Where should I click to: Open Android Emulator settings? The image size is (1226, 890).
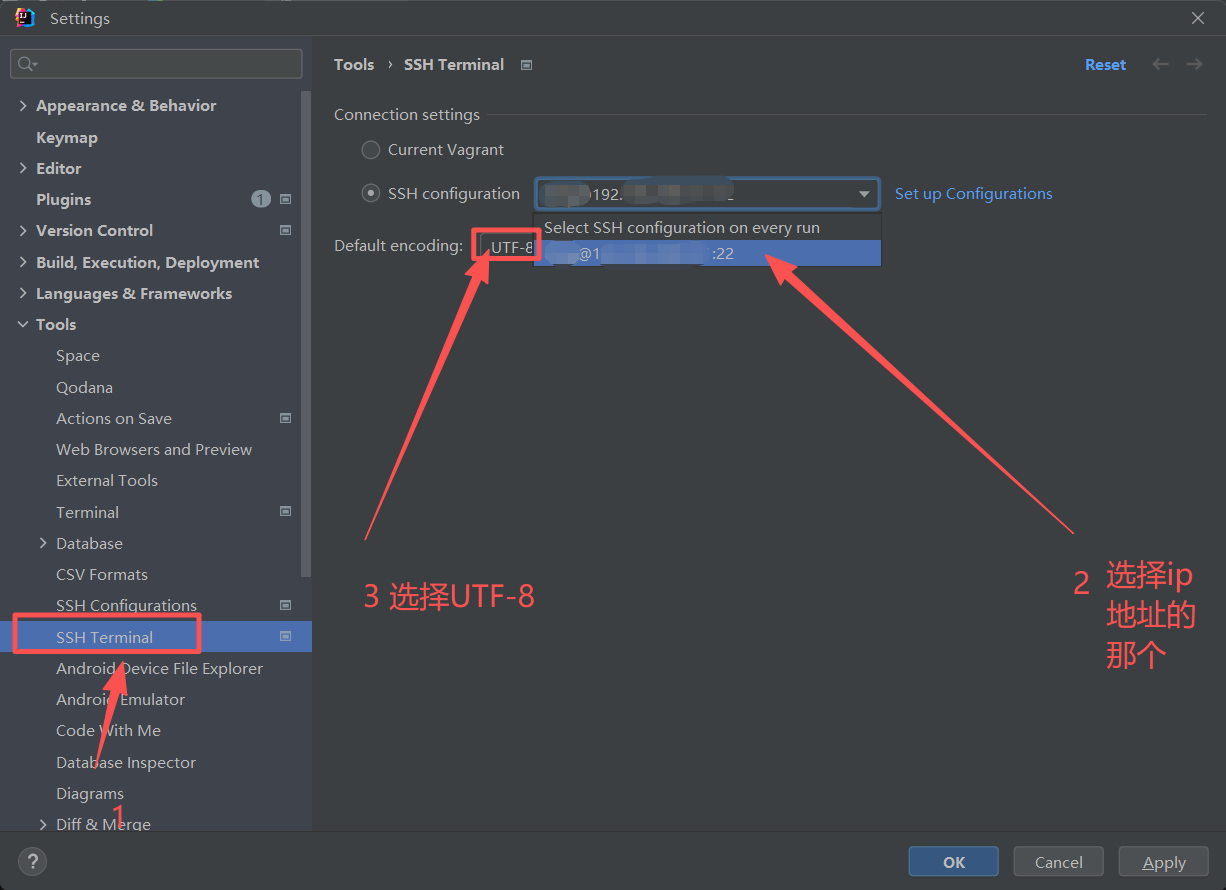pyautogui.click(x=121, y=699)
